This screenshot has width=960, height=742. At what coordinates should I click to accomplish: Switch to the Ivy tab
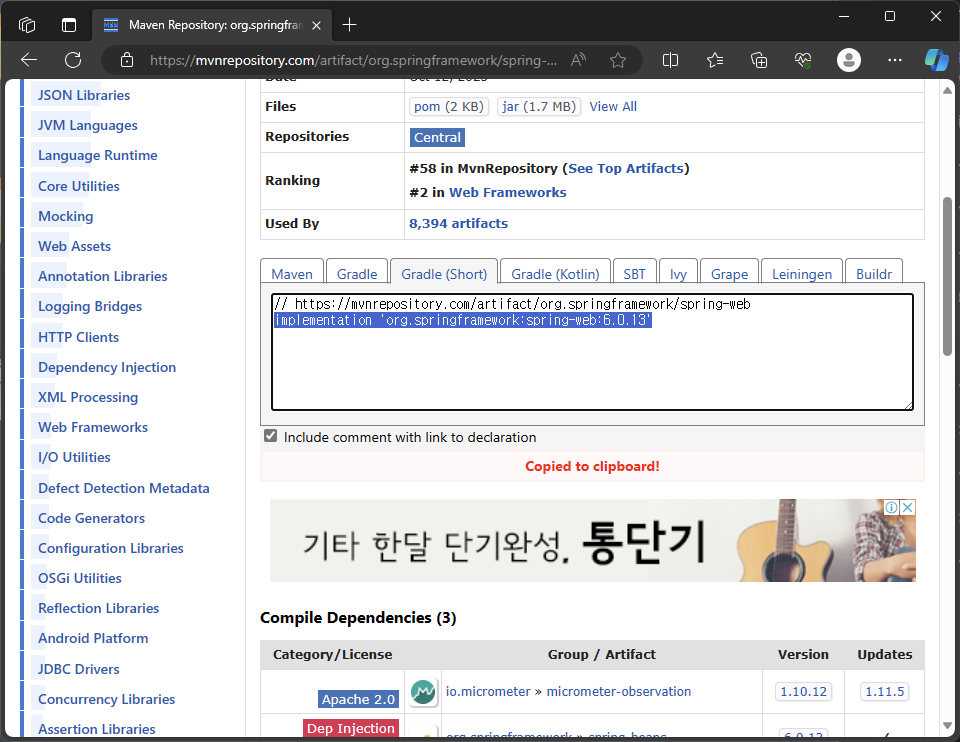(x=678, y=274)
